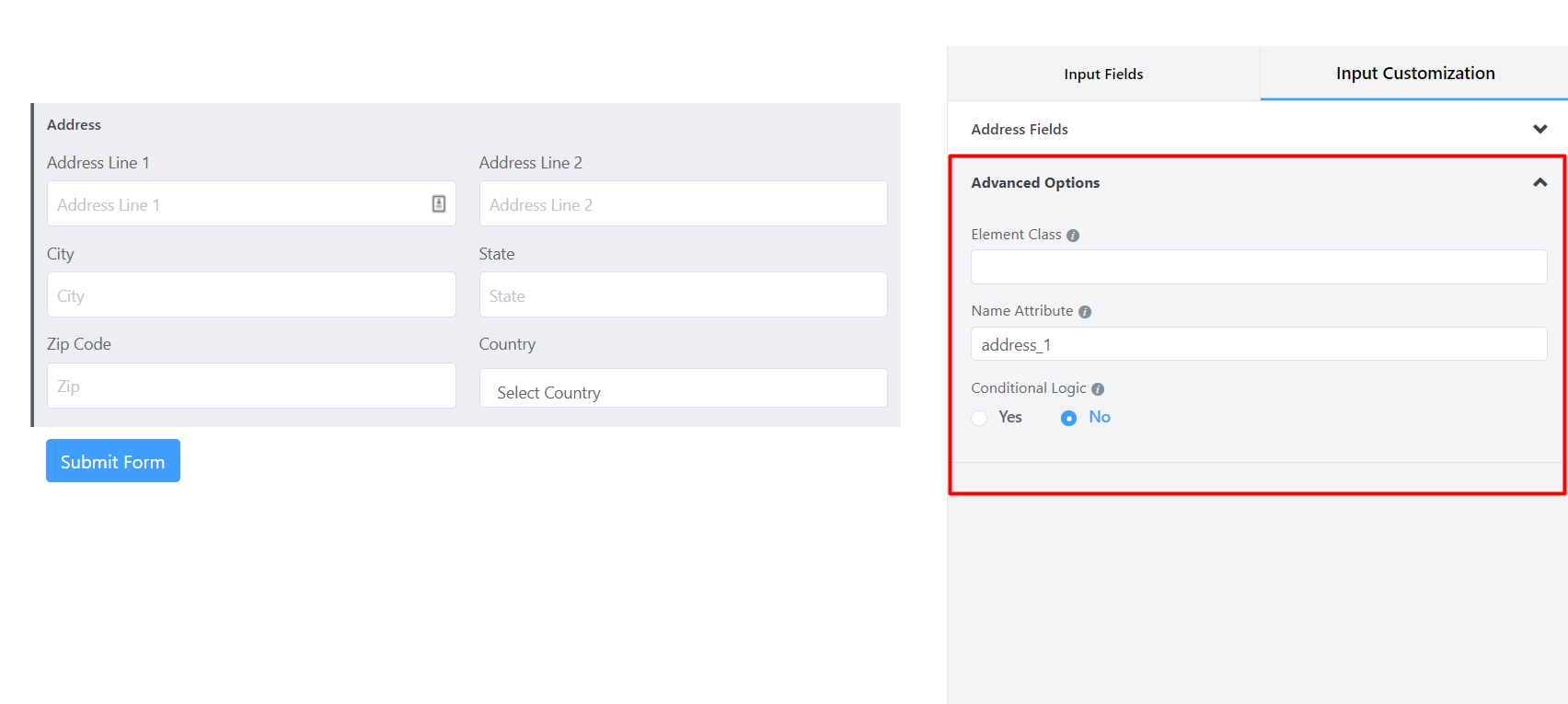The image size is (1568, 704).
Task: Click the Submit Form button
Action: tap(113, 461)
